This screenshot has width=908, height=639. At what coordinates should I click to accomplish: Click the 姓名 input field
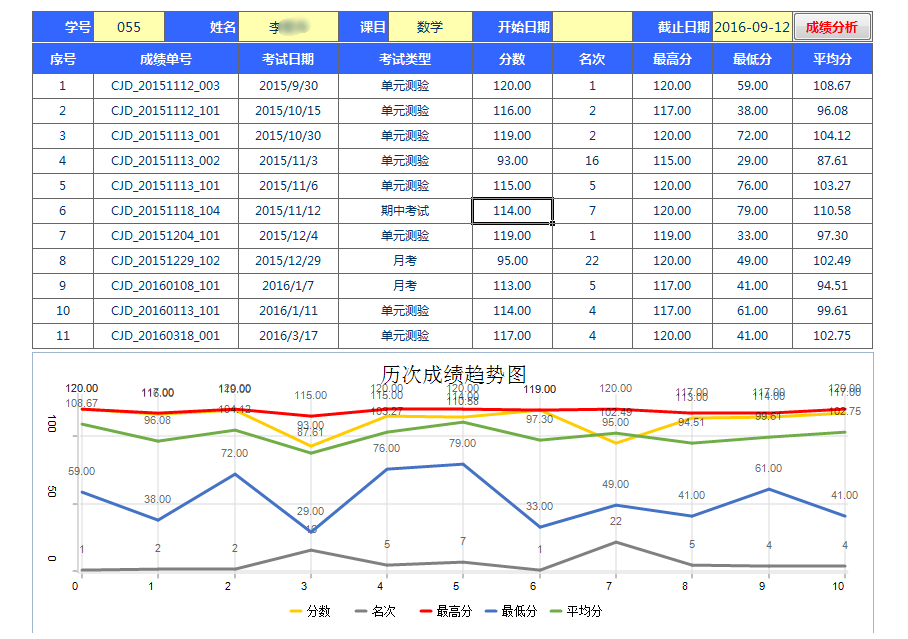click(x=288, y=27)
